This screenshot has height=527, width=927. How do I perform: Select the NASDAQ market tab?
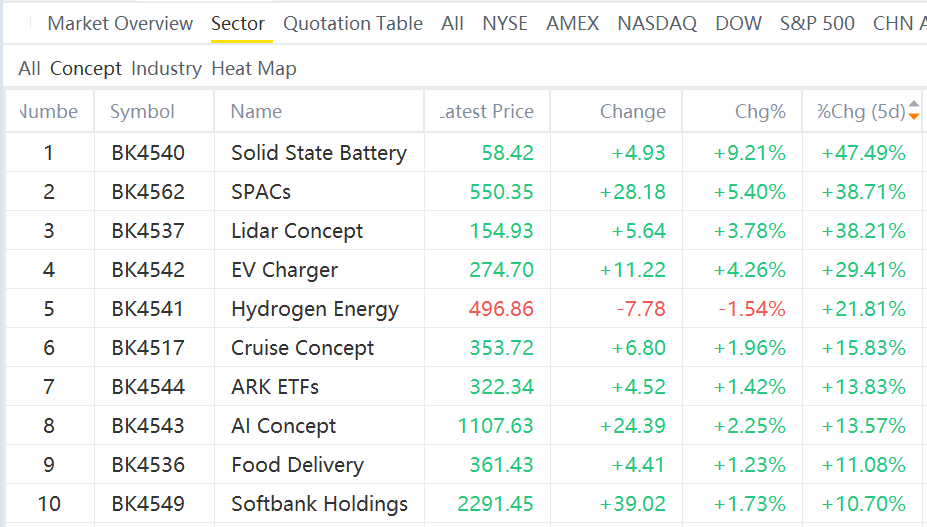(x=657, y=23)
